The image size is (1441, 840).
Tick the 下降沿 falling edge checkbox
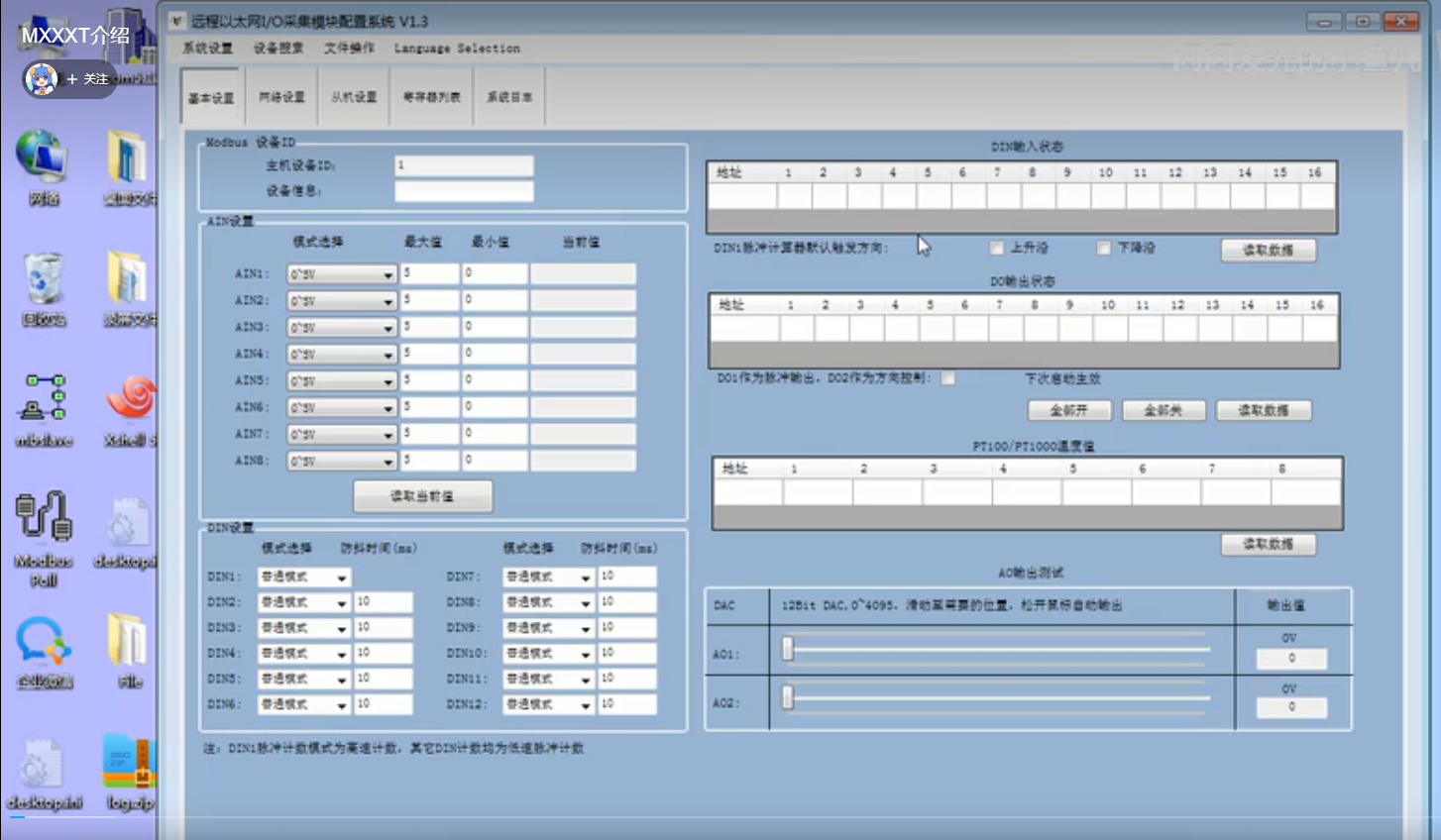1103,248
